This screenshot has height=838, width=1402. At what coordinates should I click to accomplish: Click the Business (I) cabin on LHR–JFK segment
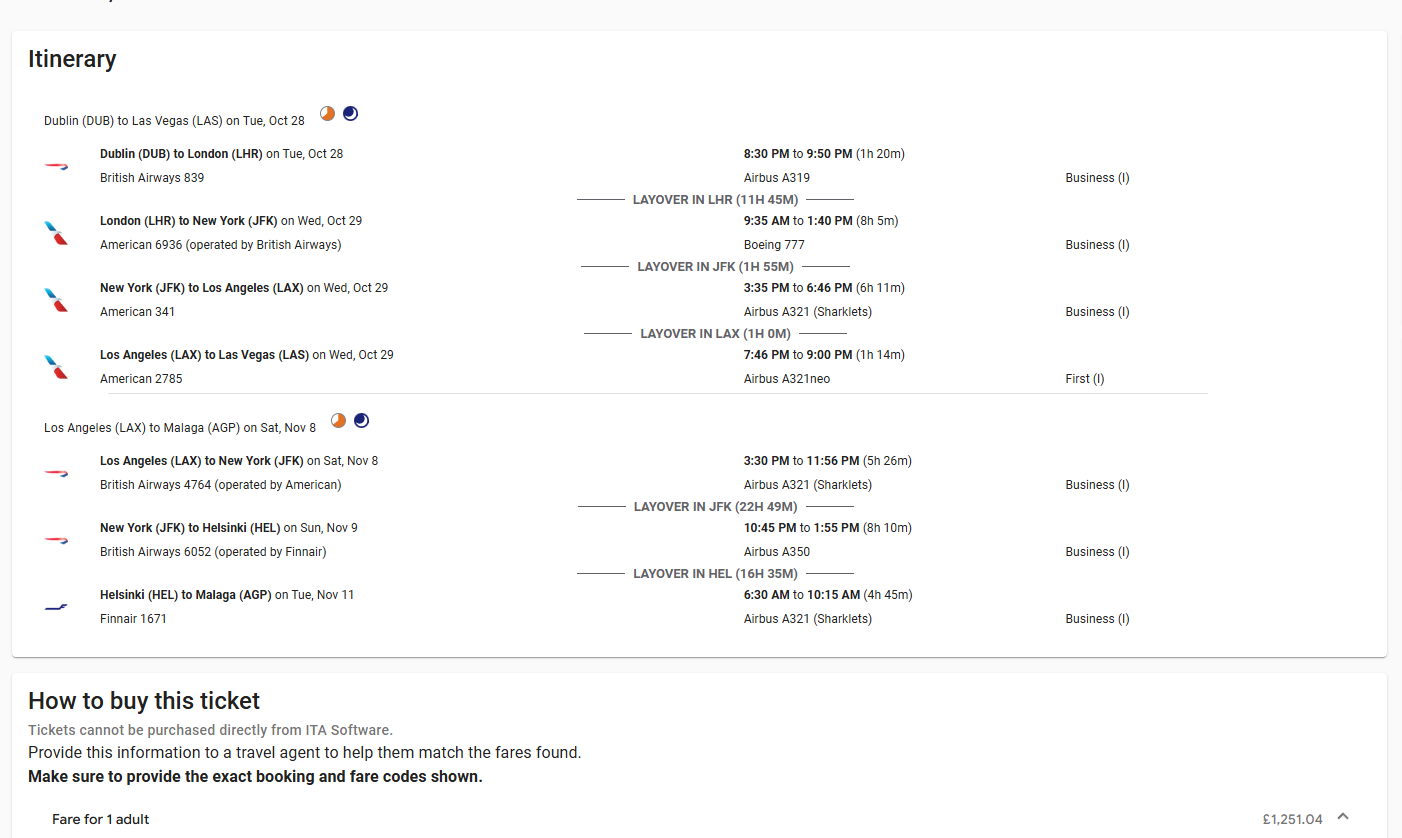point(1097,244)
